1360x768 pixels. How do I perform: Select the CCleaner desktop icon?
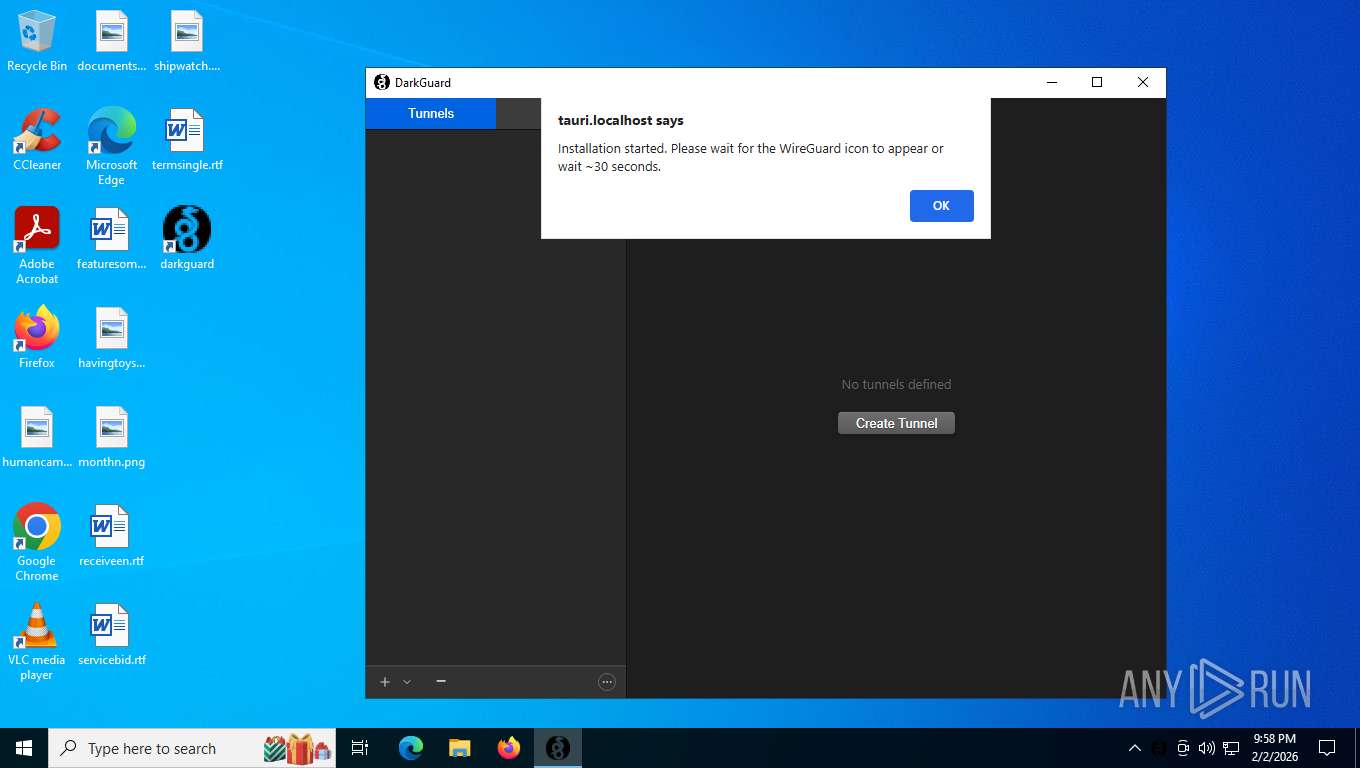37,139
